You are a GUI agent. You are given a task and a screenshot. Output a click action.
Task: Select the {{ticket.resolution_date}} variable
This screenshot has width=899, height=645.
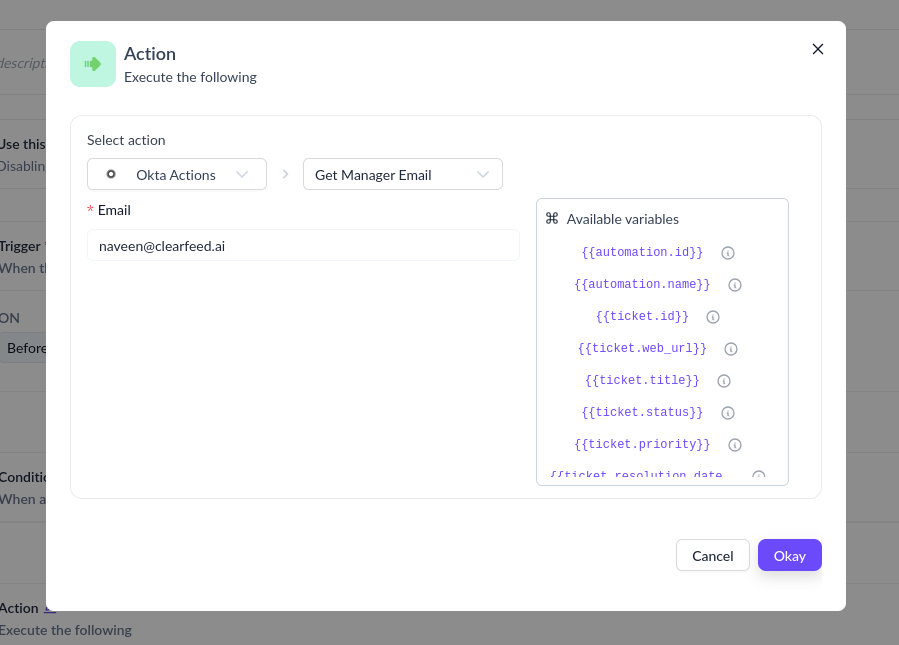tap(635, 474)
